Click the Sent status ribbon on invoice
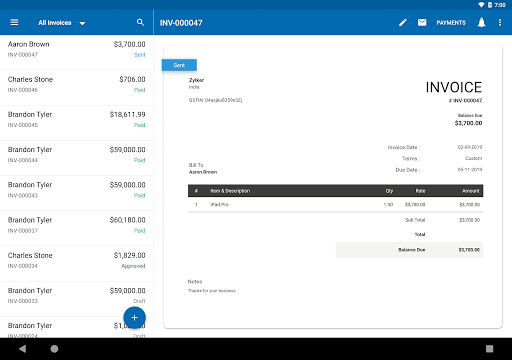Viewport: 512px width, 360px height. tap(179, 65)
